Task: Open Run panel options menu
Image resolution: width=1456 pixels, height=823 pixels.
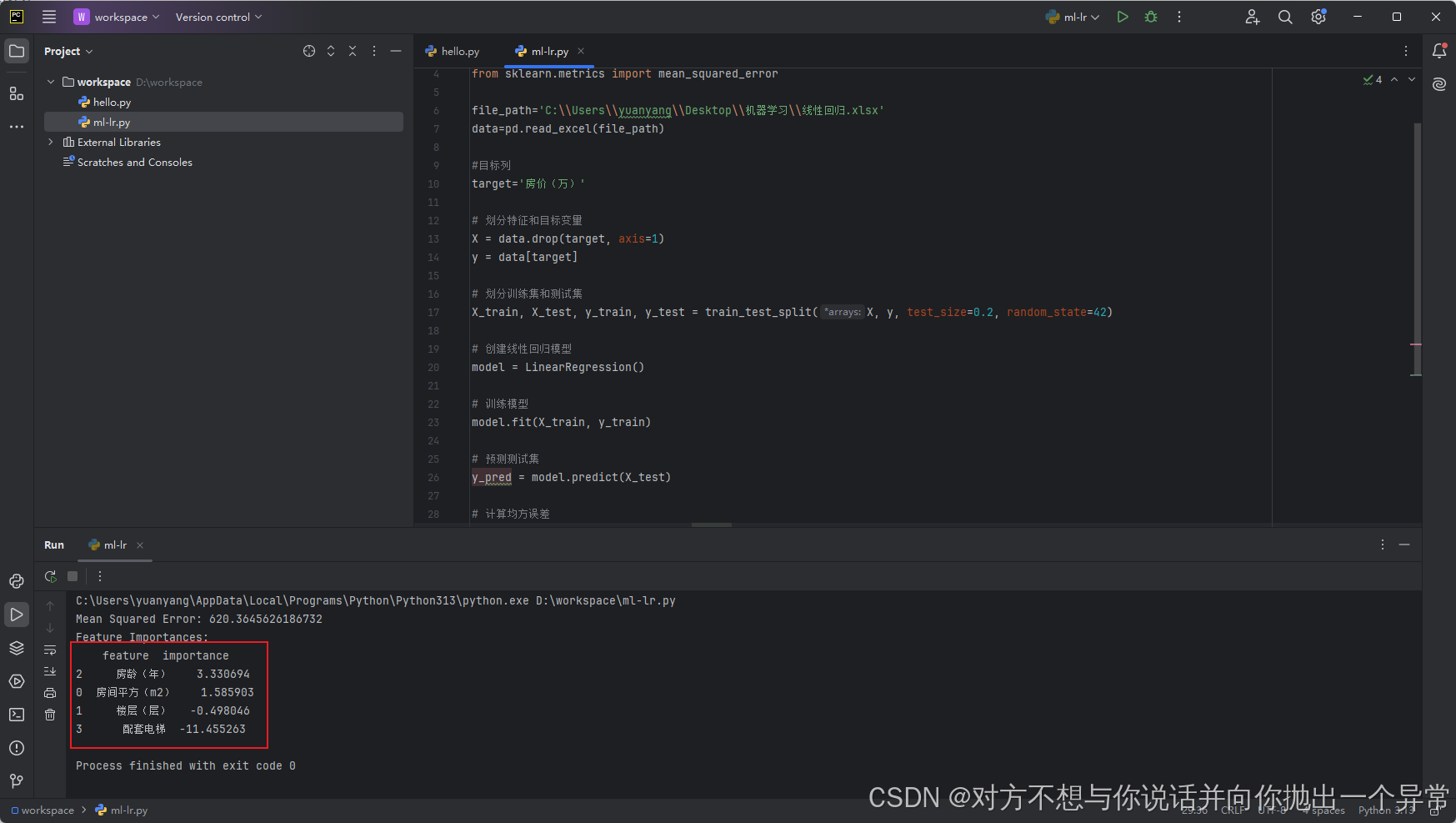Action: [x=1383, y=544]
